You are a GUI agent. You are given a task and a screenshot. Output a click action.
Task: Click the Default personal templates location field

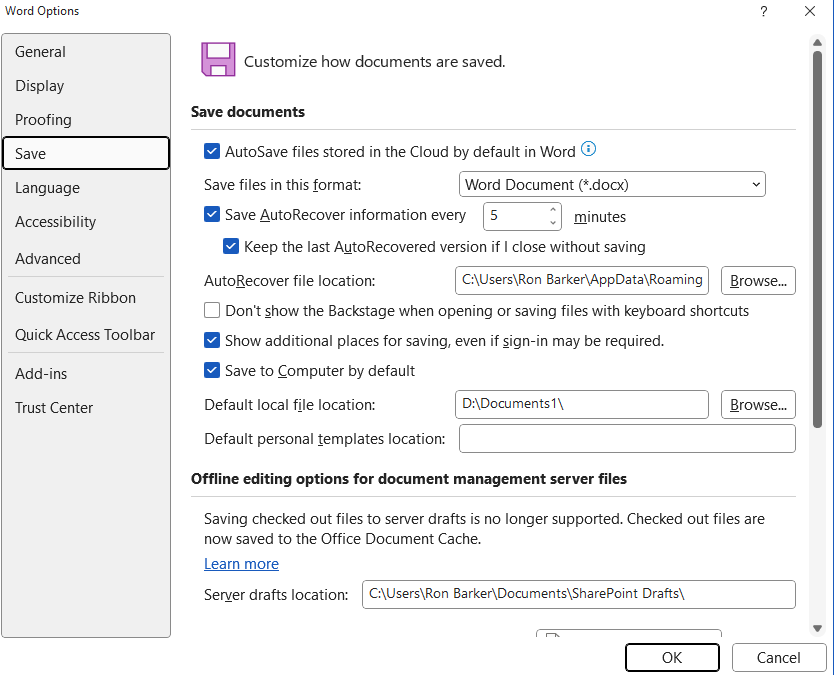coord(627,439)
